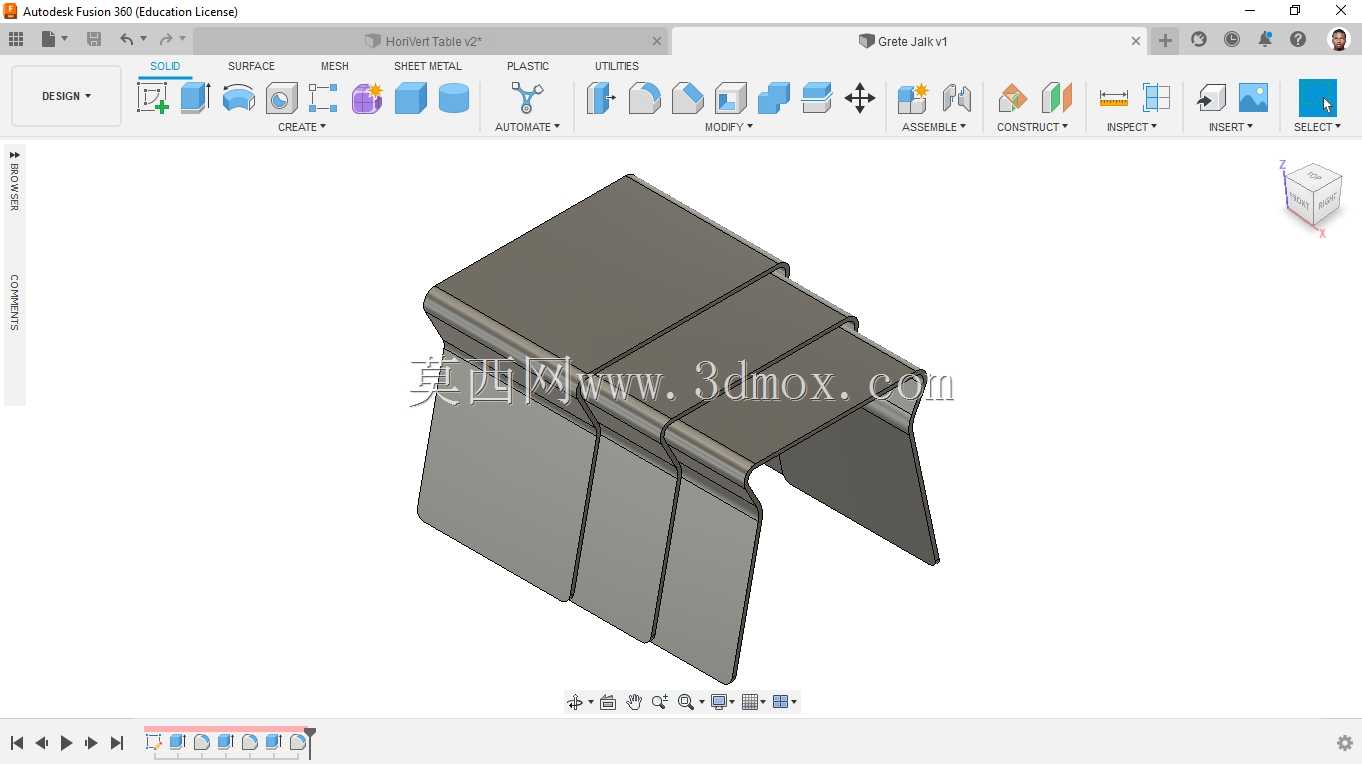The height and width of the screenshot is (764, 1362).
Task: Click the Joint tool icon
Action: point(957,98)
